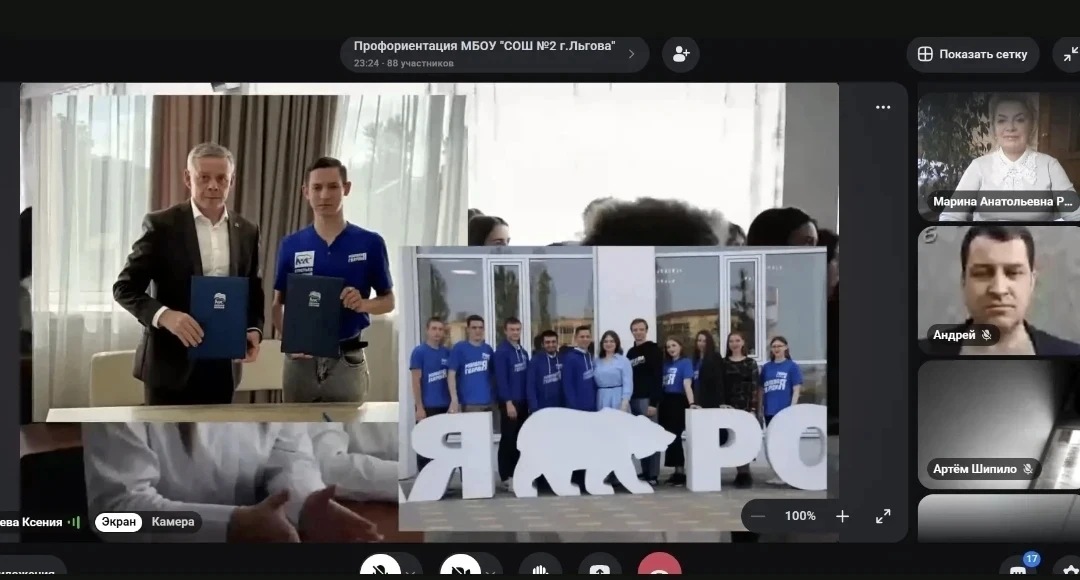Open the add participant icon
The image size is (1080, 580).
point(681,54)
